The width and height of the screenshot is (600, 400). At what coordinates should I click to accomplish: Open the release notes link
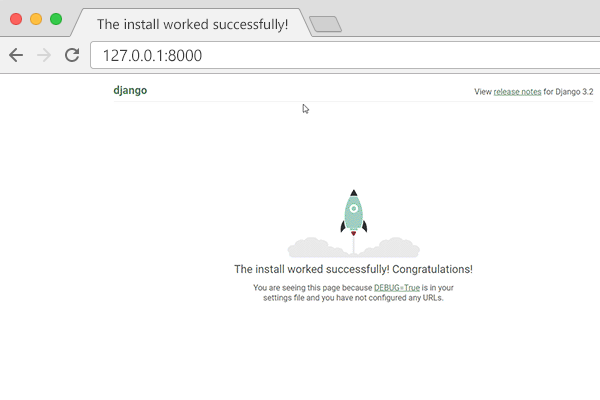click(517, 91)
